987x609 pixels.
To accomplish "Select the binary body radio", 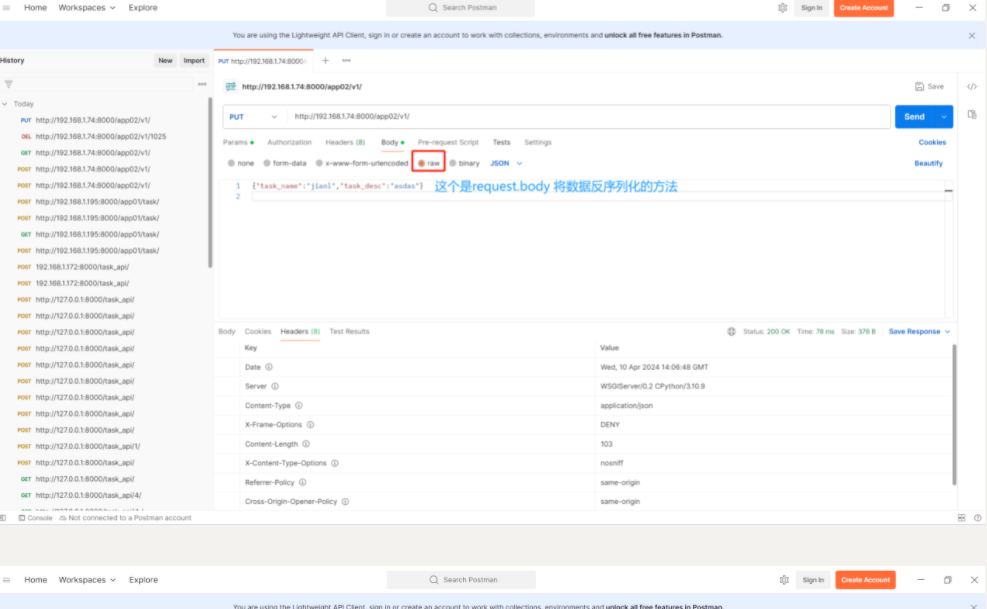I will [453, 163].
